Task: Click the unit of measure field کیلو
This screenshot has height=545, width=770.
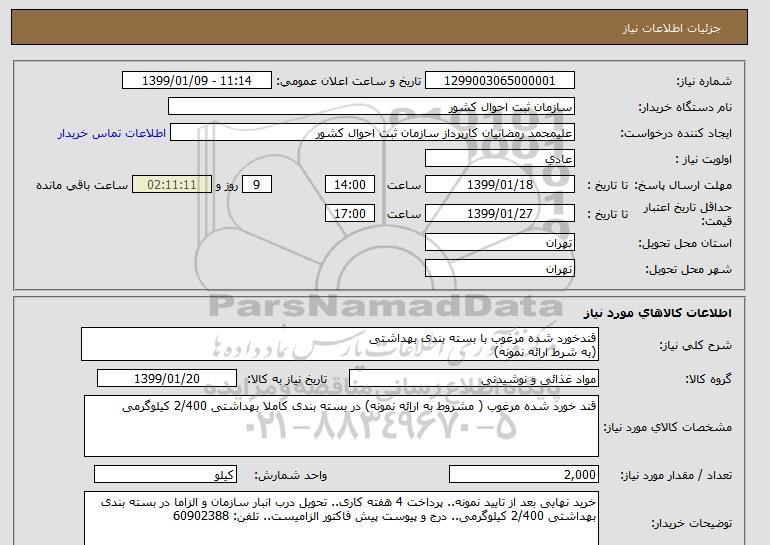Action: tap(165, 474)
